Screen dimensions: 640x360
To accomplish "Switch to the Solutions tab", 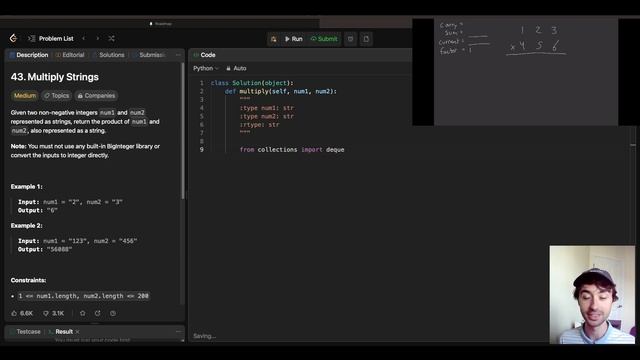I will pyautogui.click(x=109, y=55).
